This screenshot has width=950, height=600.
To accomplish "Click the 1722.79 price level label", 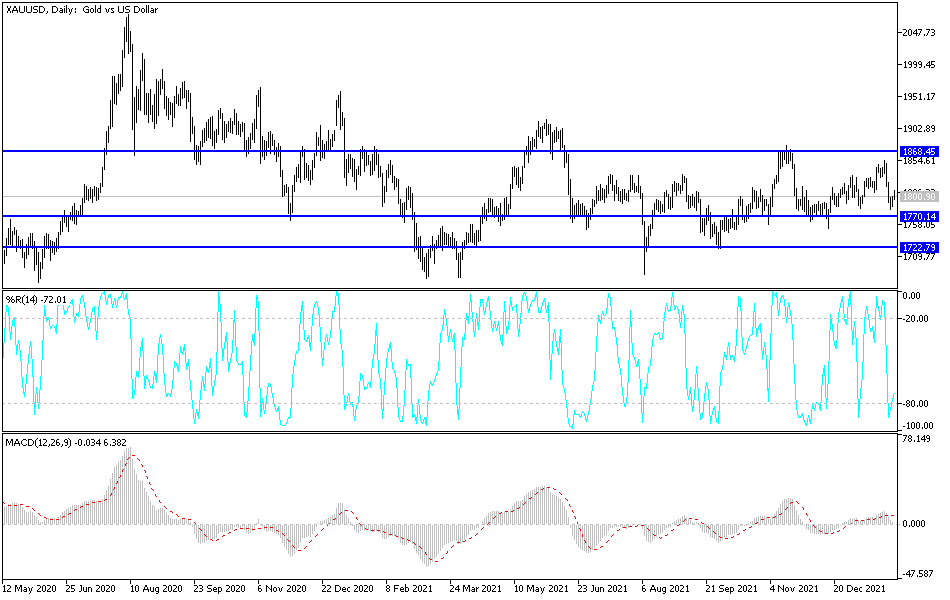I will [918, 247].
